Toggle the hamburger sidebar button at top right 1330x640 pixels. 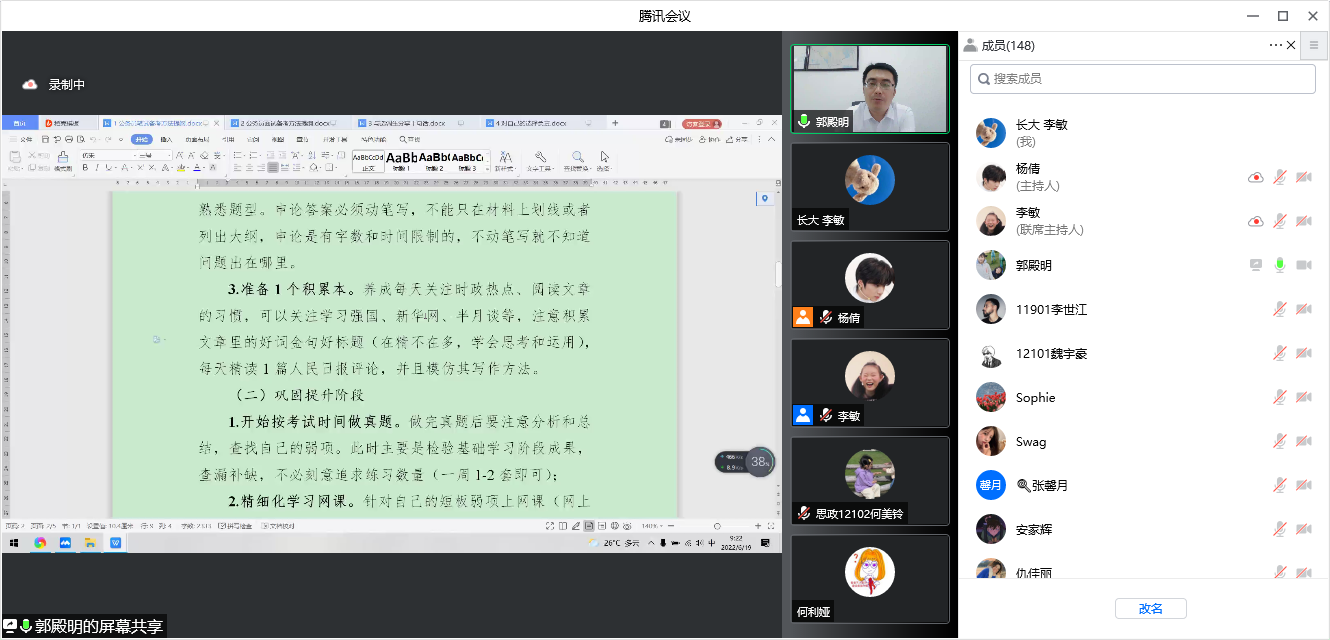pyautogui.click(x=1314, y=45)
